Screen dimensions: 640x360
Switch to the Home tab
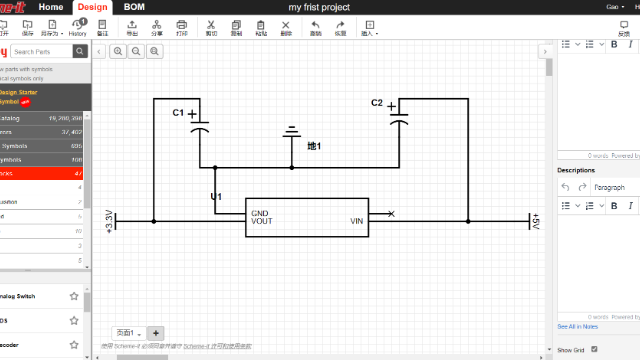click(x=51, y=7)
